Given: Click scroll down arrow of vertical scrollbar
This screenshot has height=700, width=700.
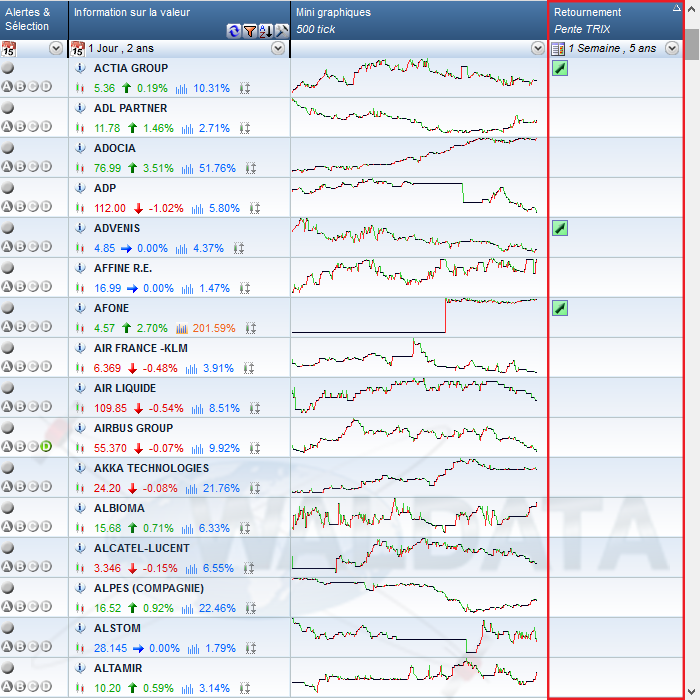Looking at the screenshot, I should (x=692, y=692).
